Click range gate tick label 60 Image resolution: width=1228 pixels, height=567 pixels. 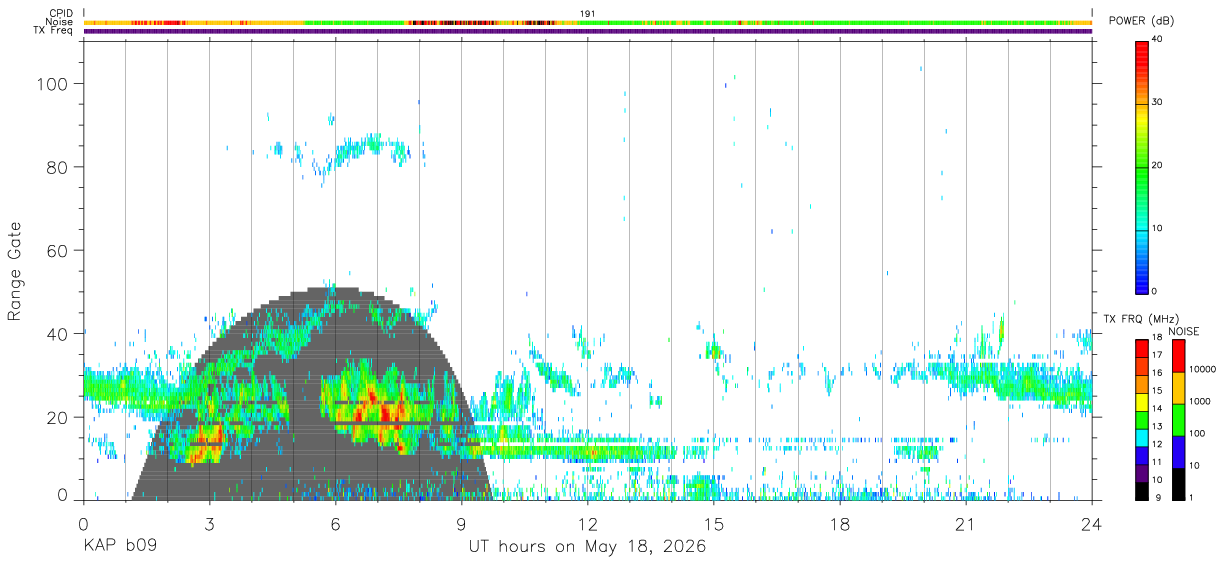point(59,250)
